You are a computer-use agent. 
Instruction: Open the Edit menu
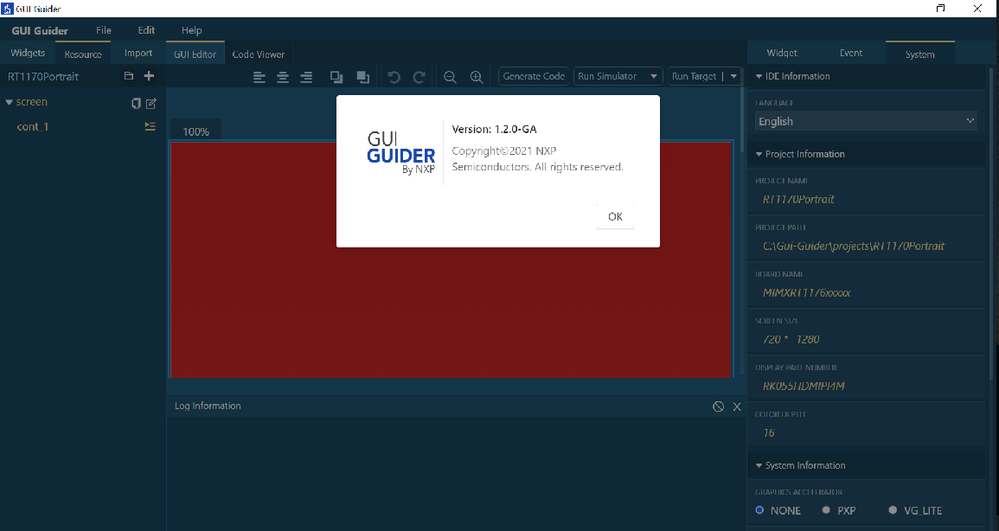pyautogui.click(x=147, y=30)
